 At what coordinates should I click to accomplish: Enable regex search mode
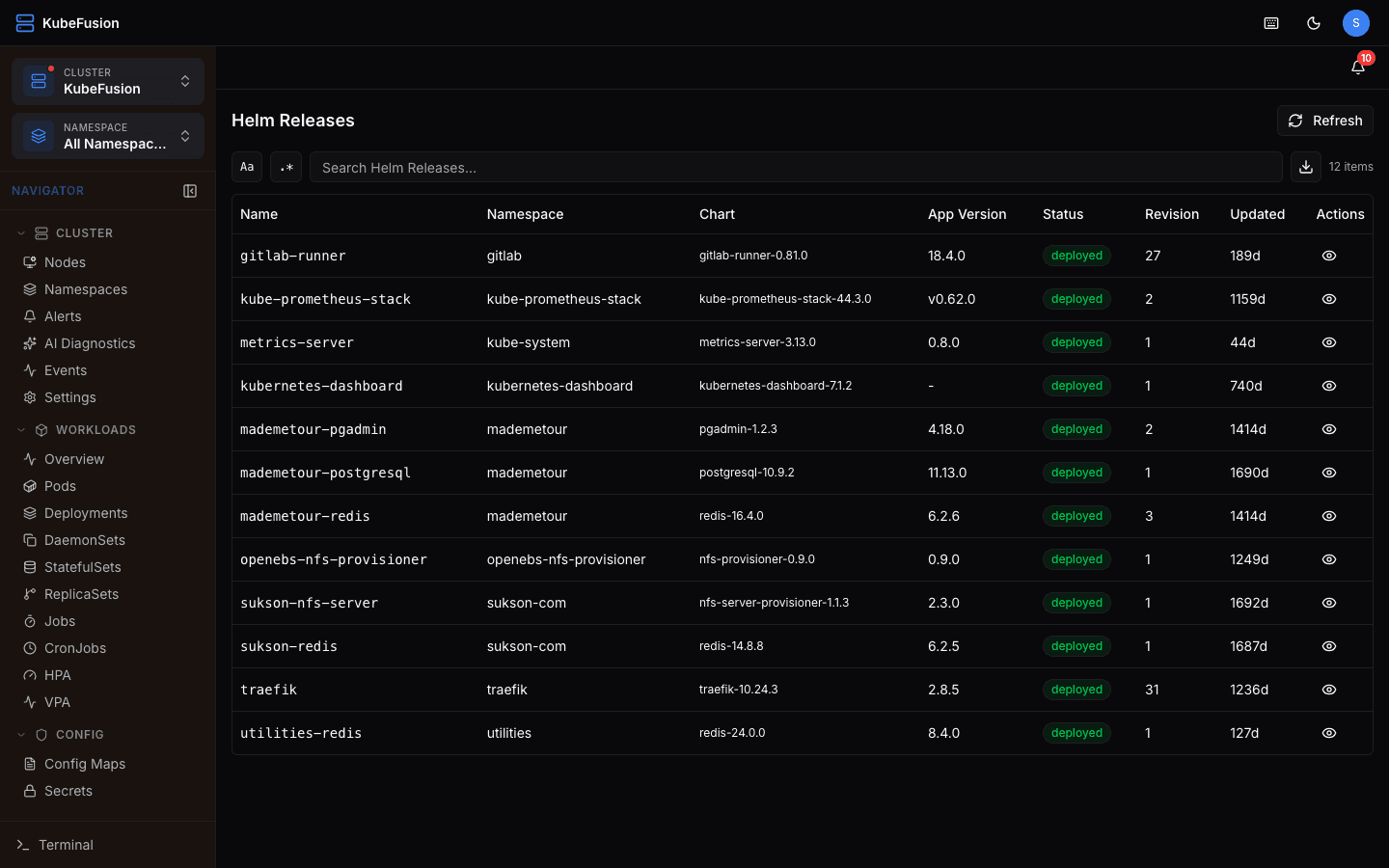(x=286, y=166)
